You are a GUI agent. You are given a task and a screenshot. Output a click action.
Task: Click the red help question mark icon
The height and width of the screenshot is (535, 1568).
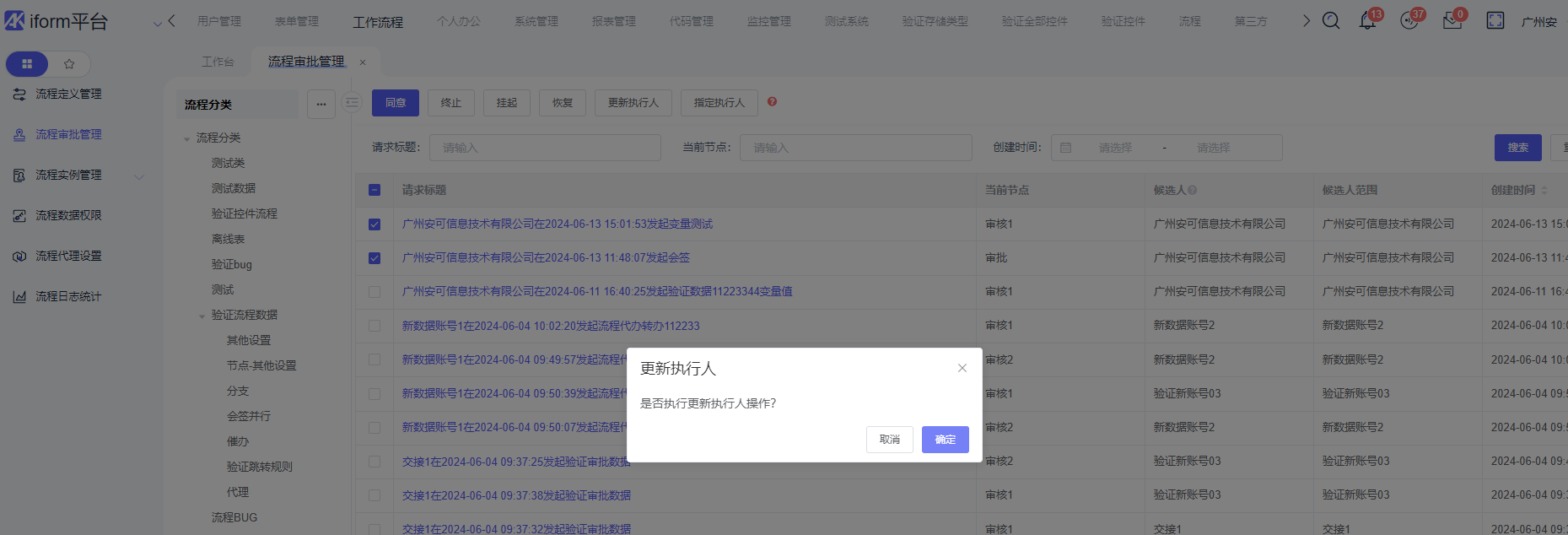click(x=772, y=102)
